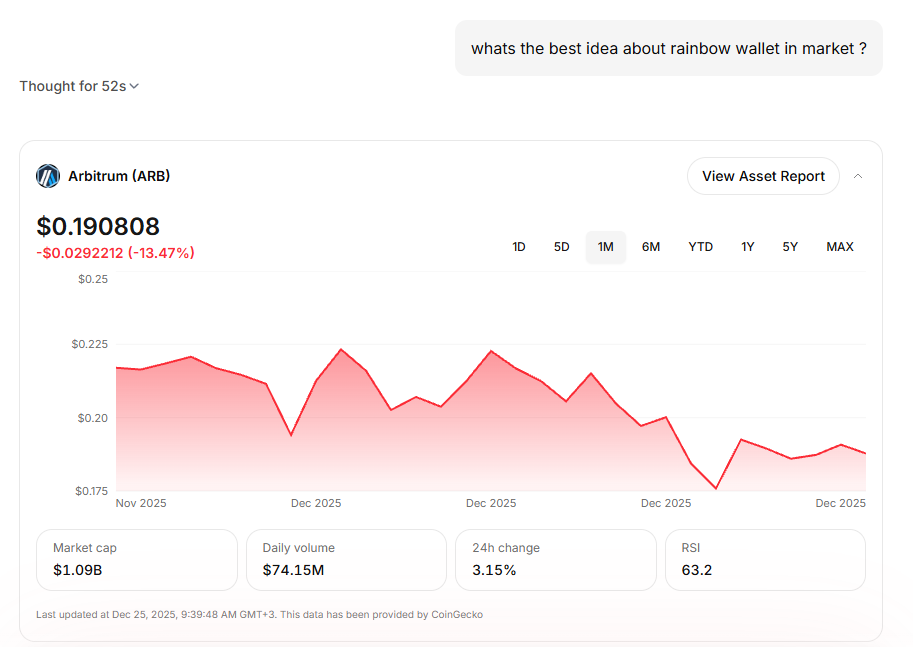Open the 24h change 3.15% card
This screenshot has width=913, height=647.
coord(555,560)
